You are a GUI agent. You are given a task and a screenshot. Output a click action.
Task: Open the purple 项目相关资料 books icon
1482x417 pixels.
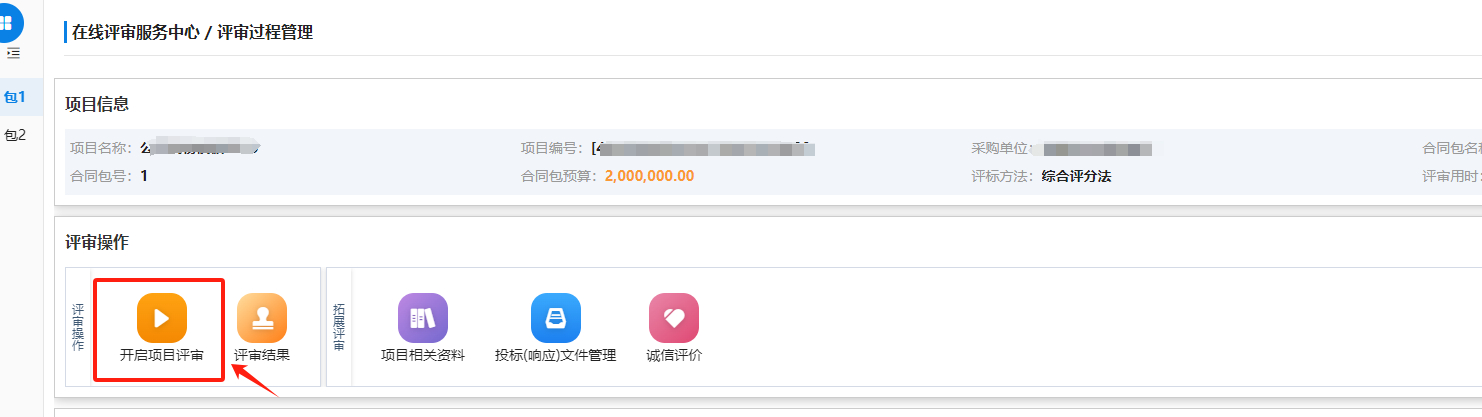[x=423, y=318]
